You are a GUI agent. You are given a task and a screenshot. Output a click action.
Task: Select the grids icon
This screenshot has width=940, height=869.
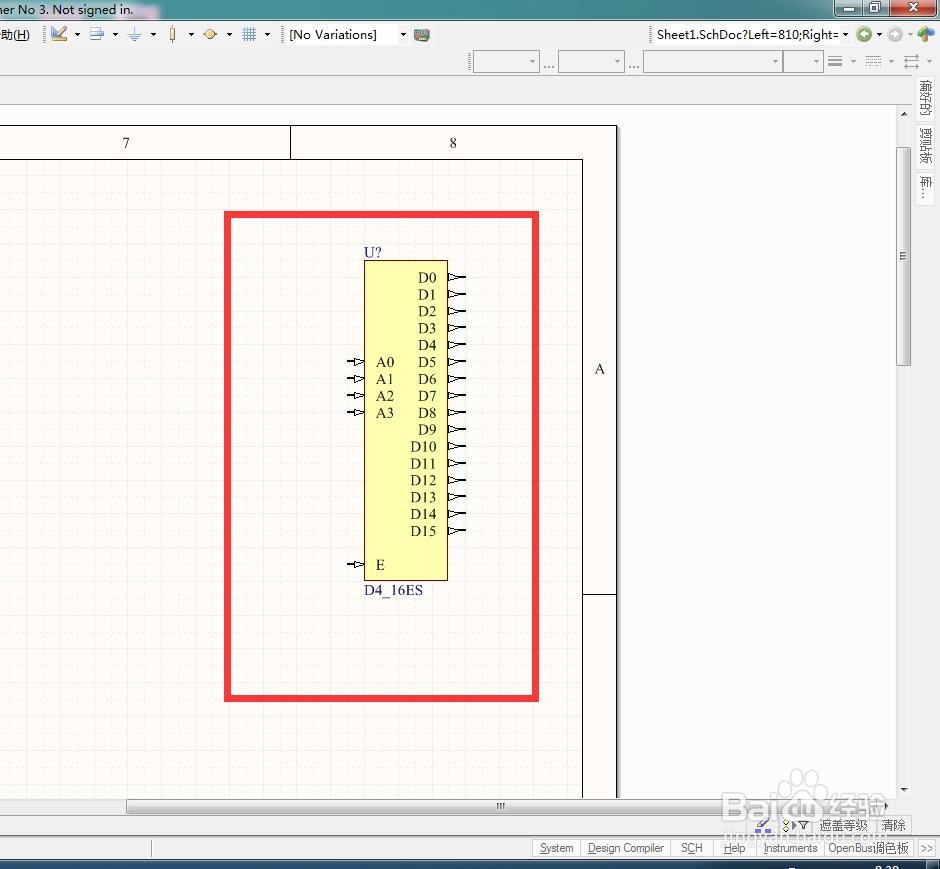click(249, 34)
